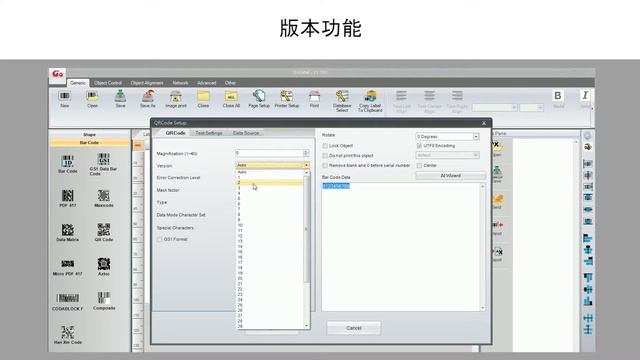Switch to the Advanced ribbon tab
Viewport: 640px width, 360px height.
(x=207, y=83)
